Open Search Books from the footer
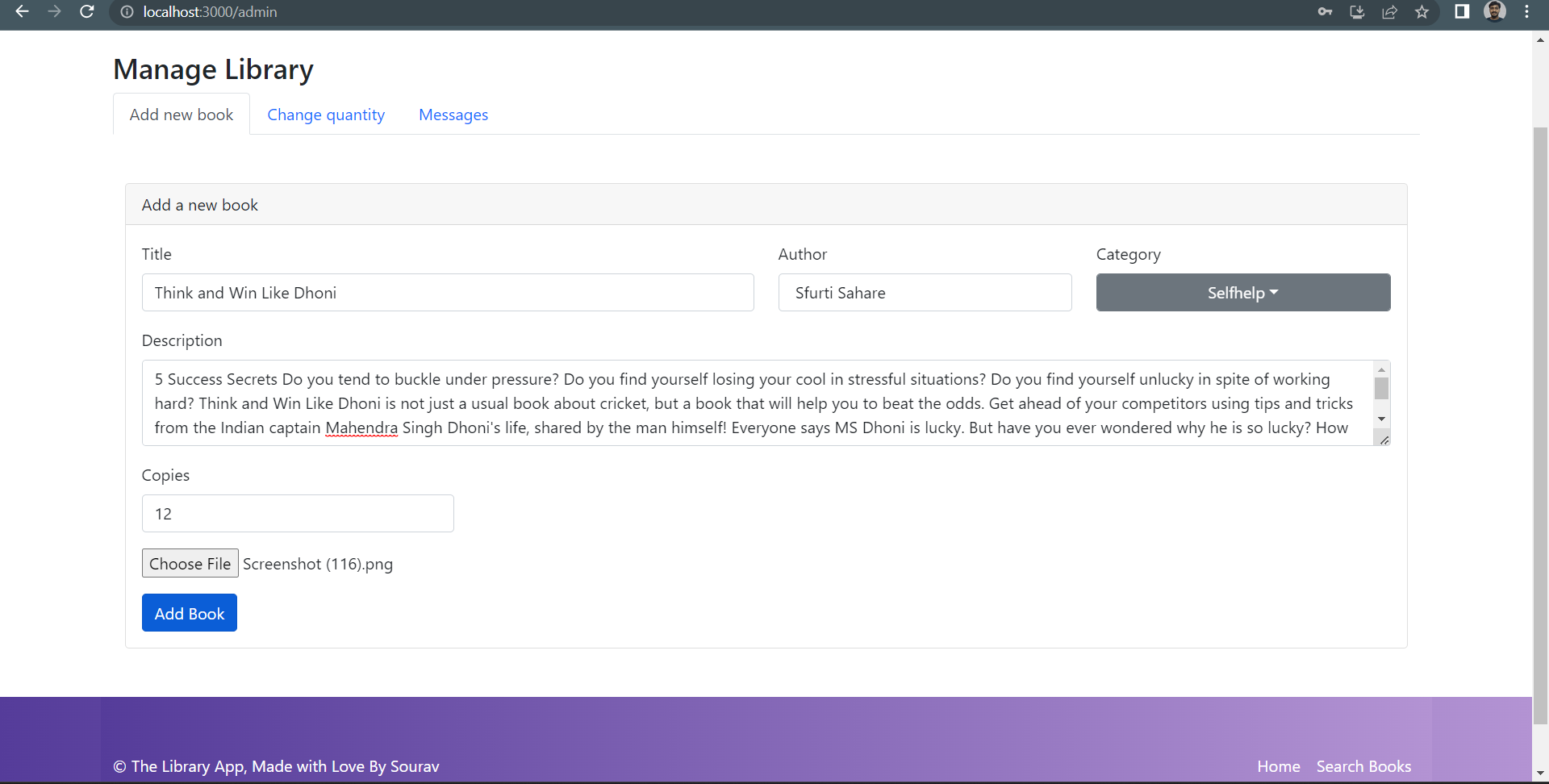 [x=1363, y=766]
